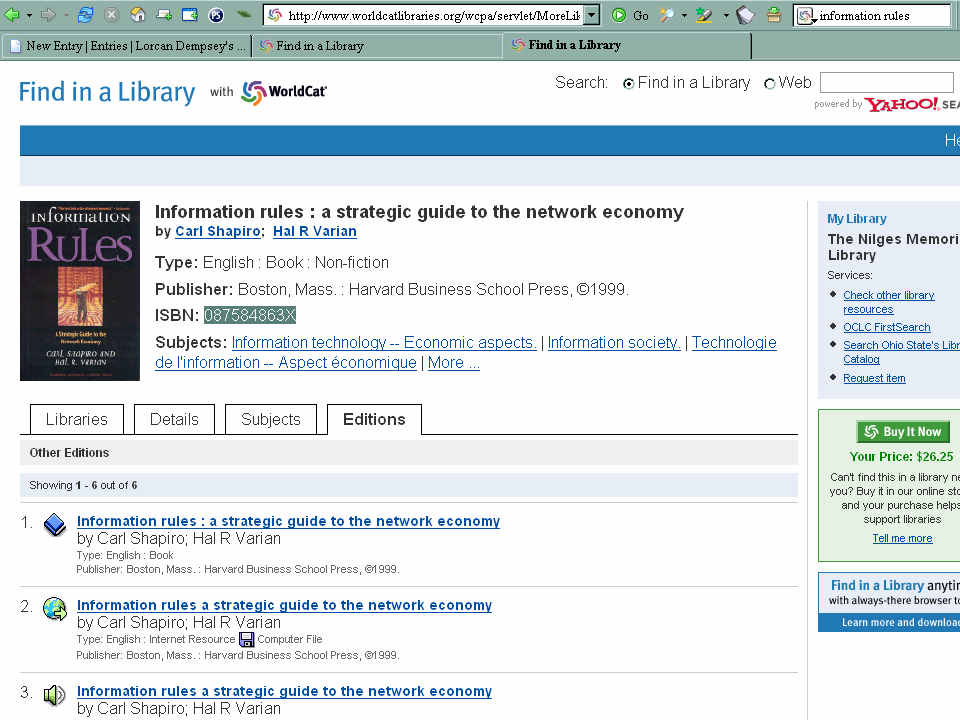Viewport: 960px width, 720px height.
Task: Click the page search input field
Action: pyautogui.click(x=887, y=83)
